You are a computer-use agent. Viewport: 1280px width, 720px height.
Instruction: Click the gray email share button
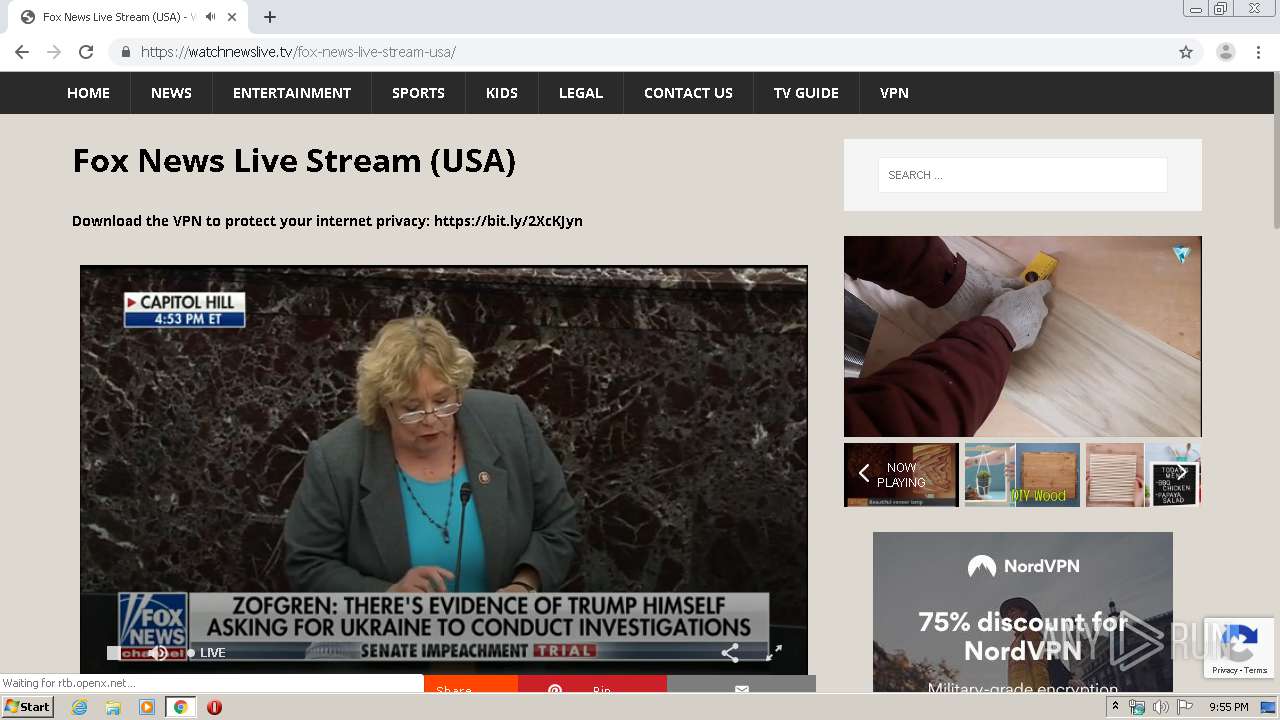pyautogui.click(x=741, y=684)
